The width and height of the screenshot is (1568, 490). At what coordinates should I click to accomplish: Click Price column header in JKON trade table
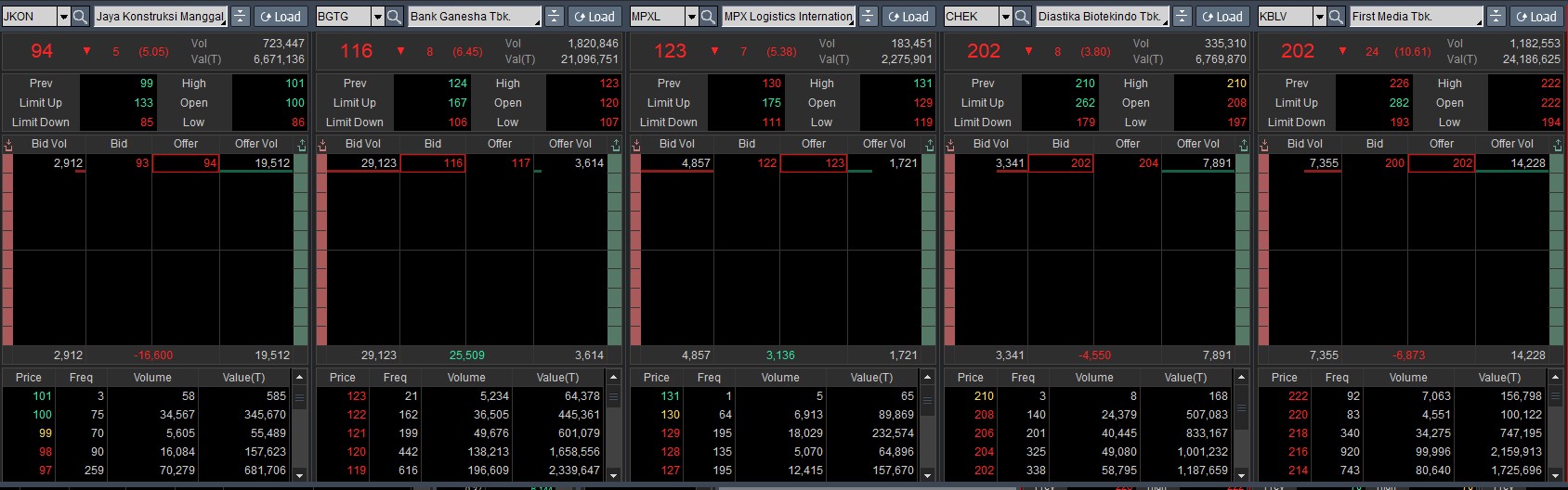click(29, 378)
